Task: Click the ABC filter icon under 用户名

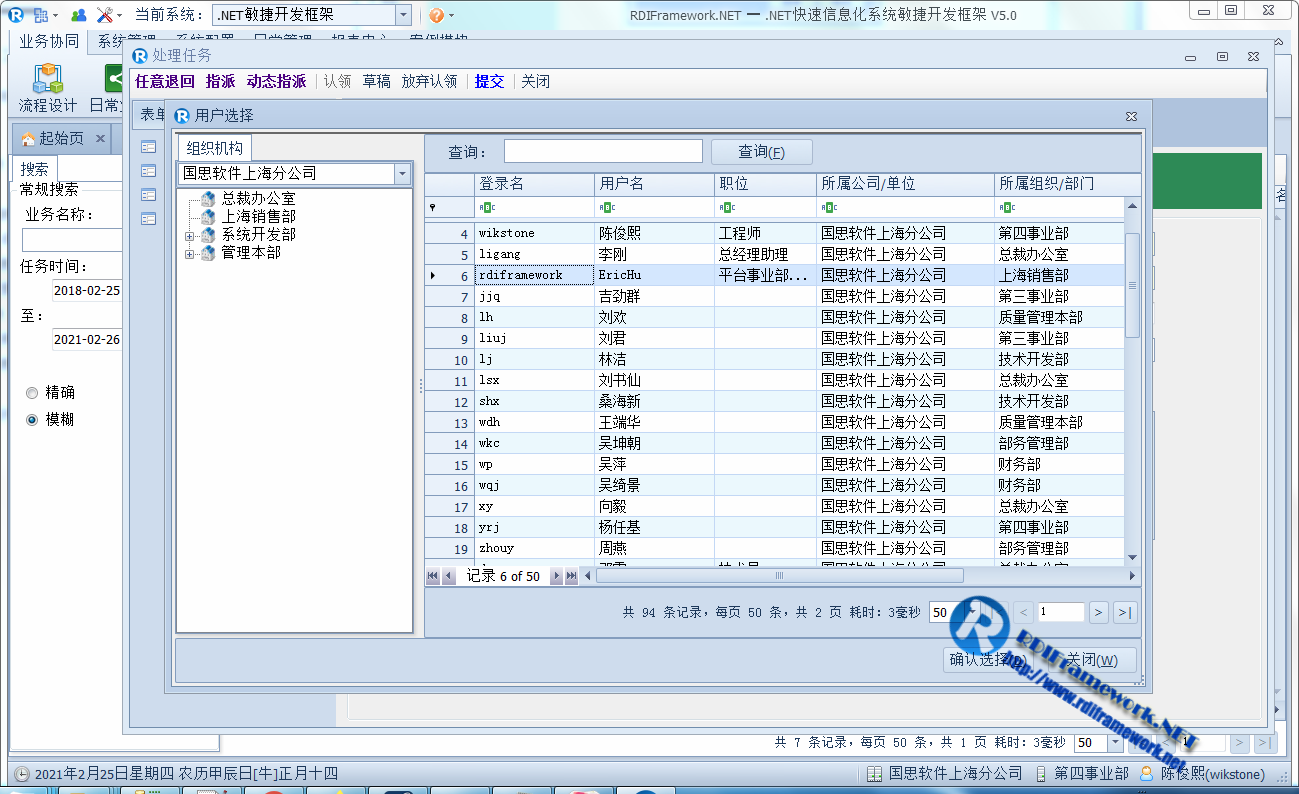Action: [x=607, y=208]
